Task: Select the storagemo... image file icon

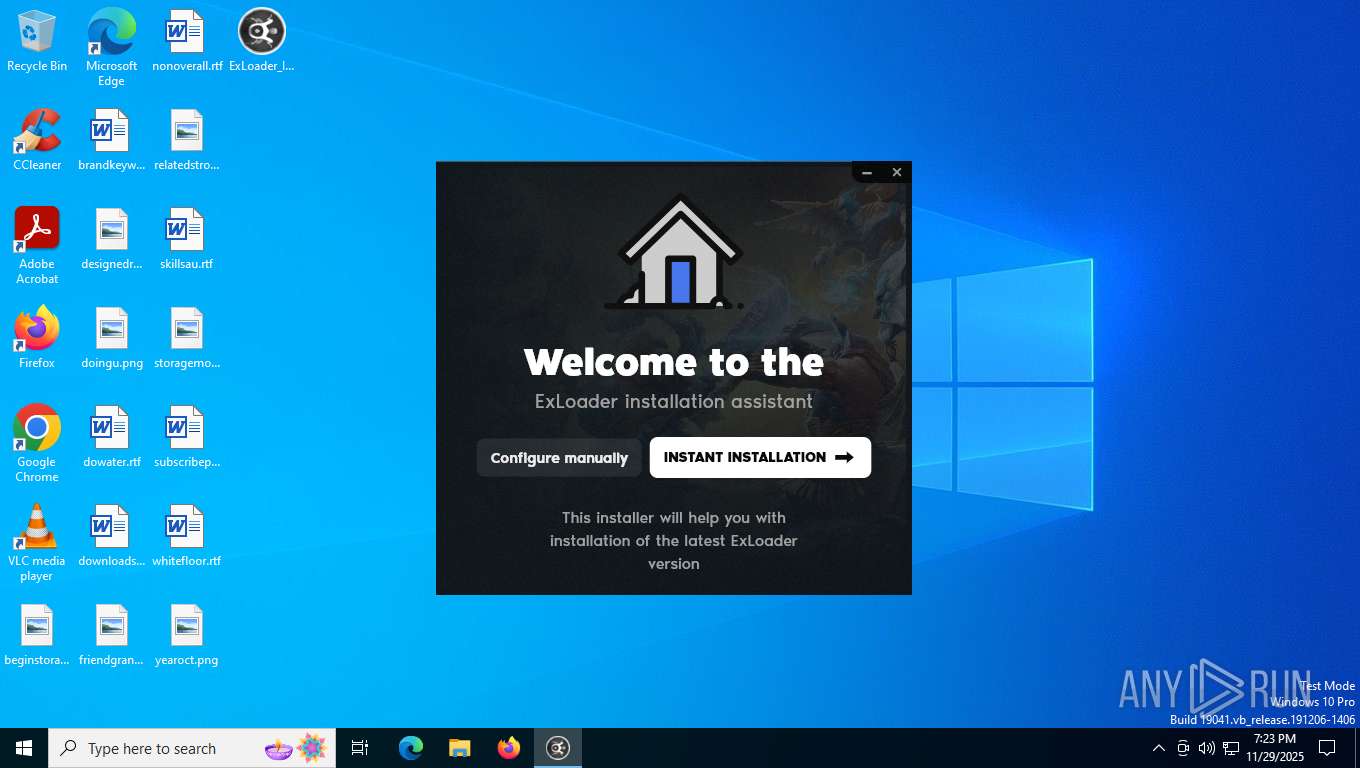Action: point(187,338)
